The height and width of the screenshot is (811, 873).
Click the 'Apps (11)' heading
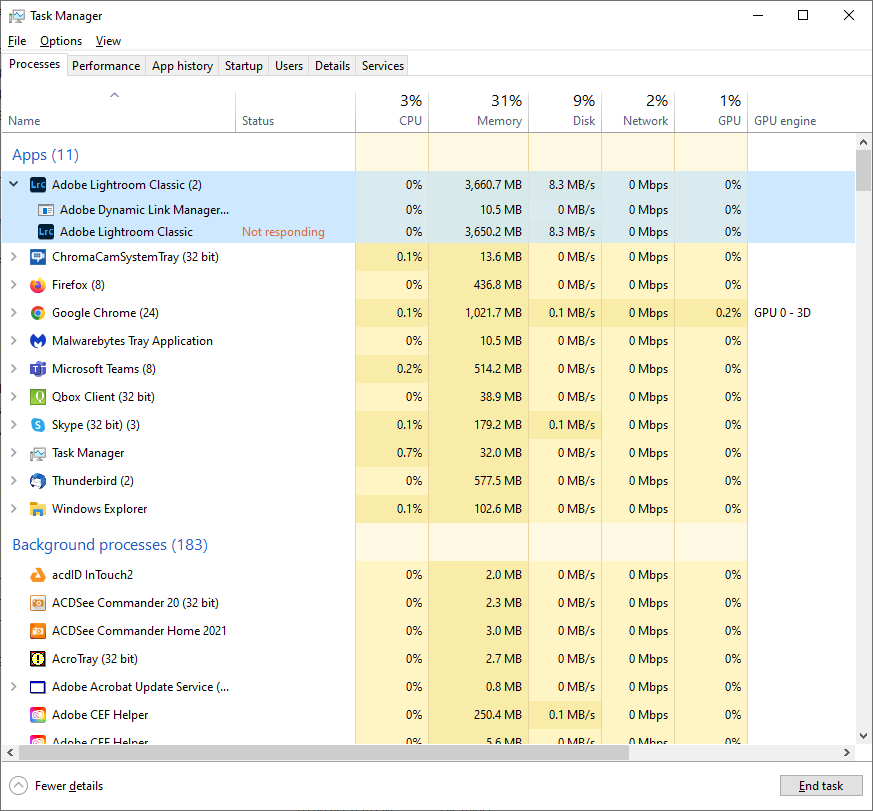point(46,155)
